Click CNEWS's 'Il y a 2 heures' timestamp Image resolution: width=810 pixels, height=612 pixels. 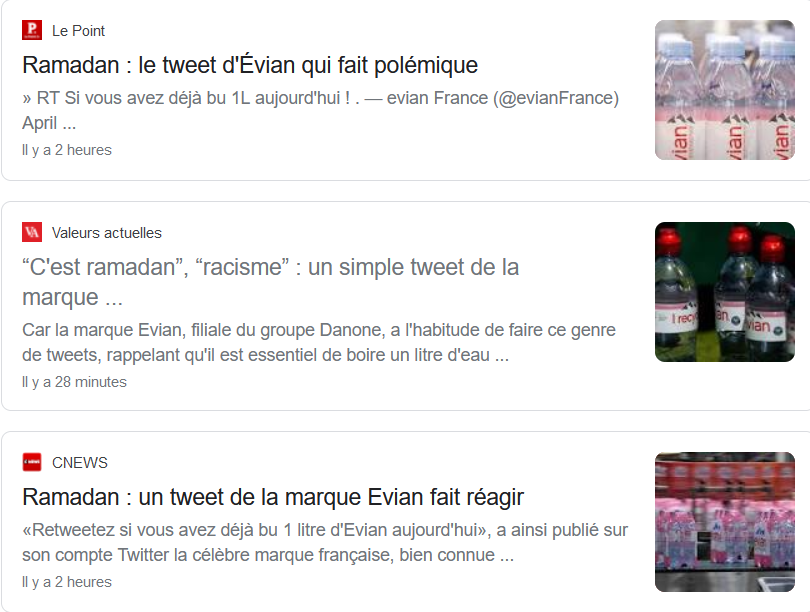[67, 582]
